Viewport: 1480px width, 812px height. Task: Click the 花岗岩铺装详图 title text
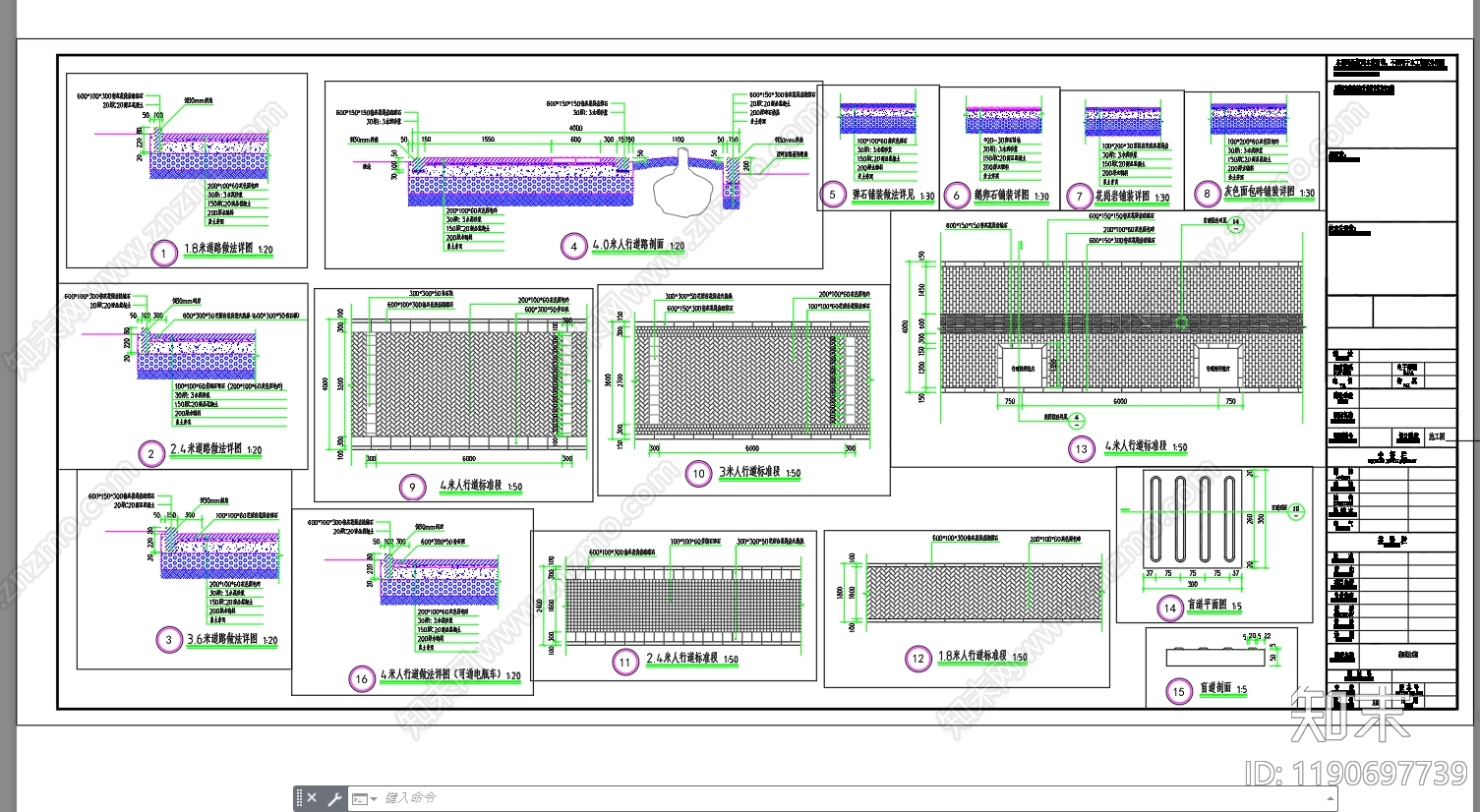coord(1122,196)
